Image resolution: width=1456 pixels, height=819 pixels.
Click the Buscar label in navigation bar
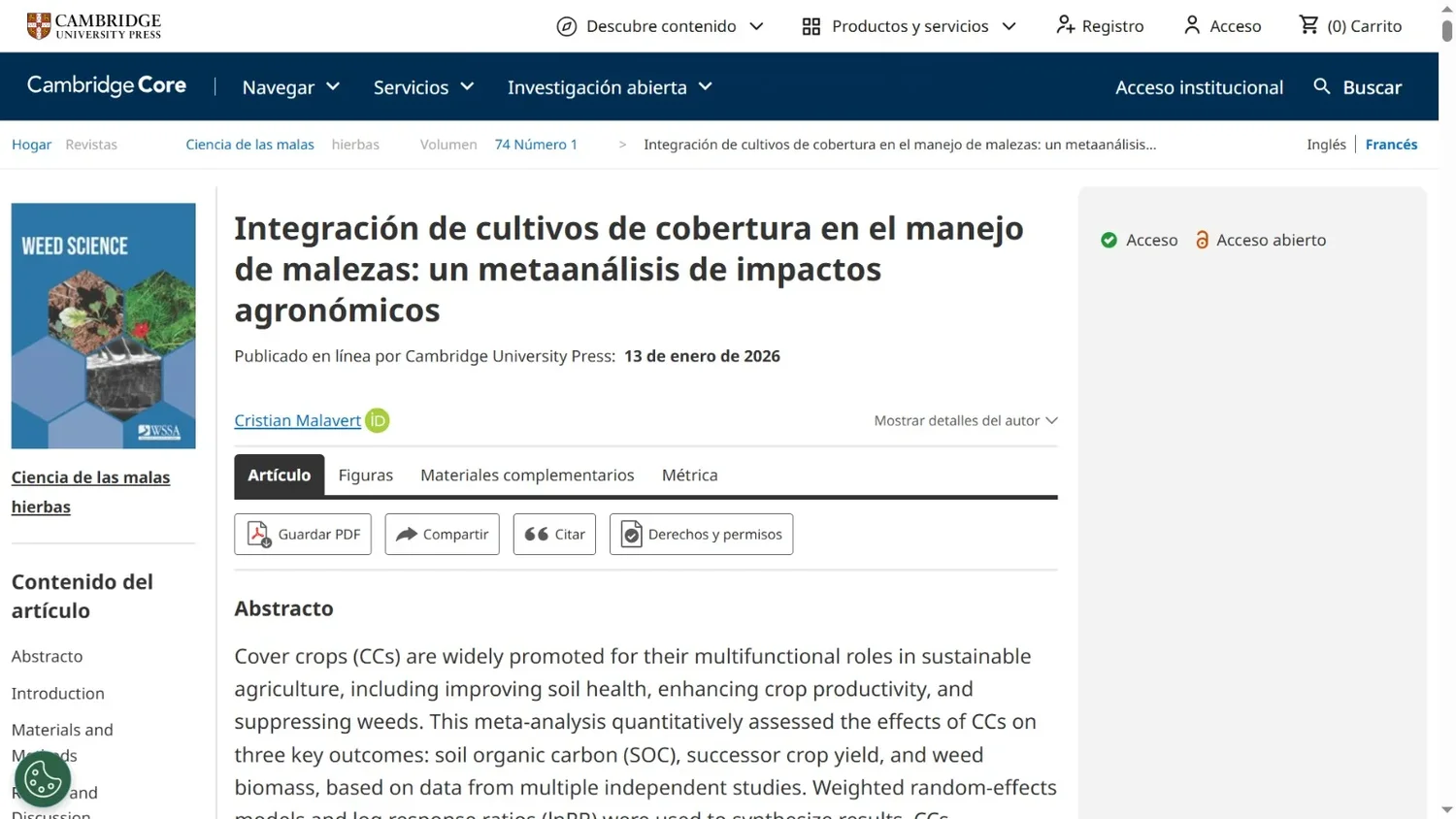tap(1373, 87)
